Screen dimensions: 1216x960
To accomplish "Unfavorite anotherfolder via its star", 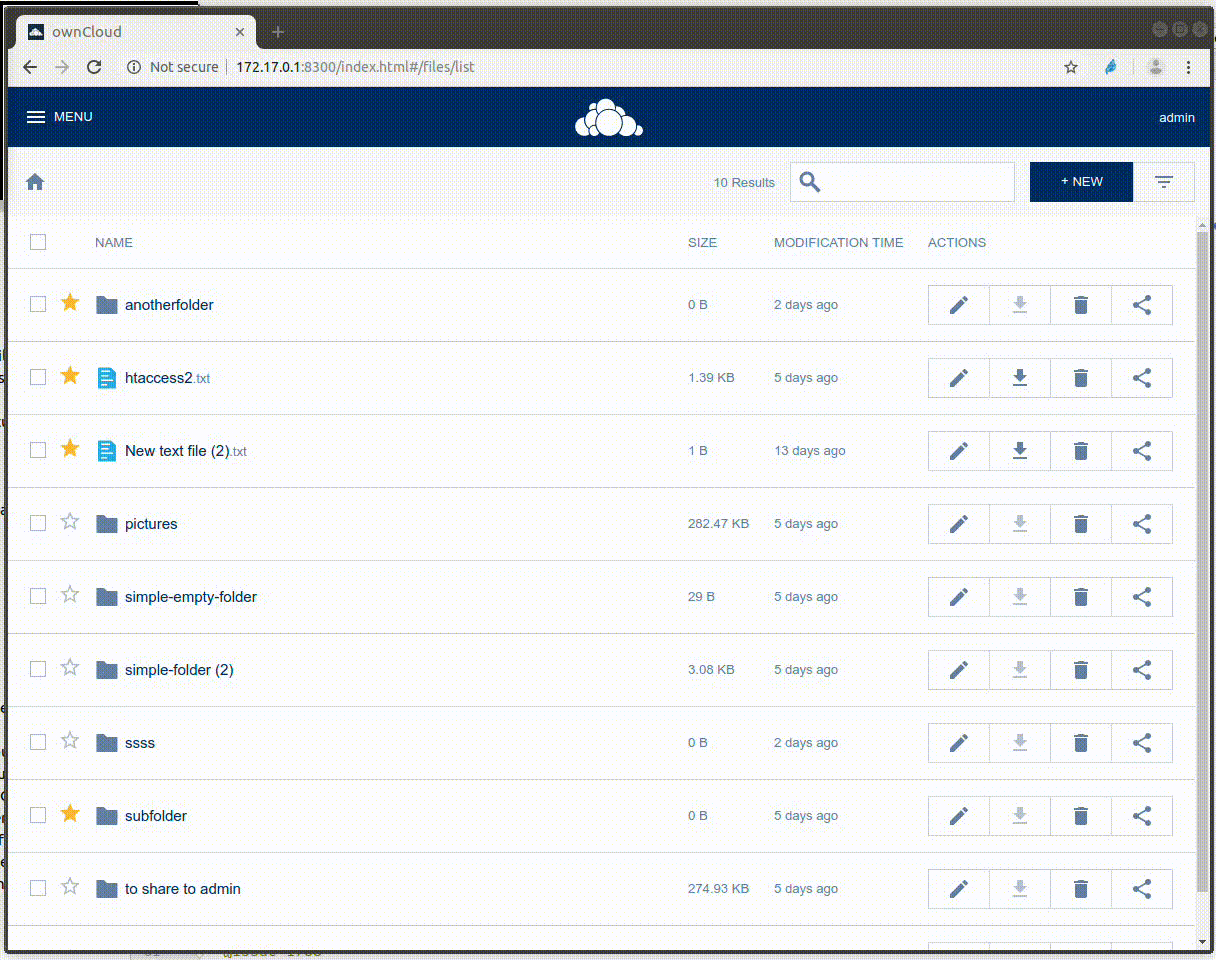I will pyautogui.click(x=70, y=302).
